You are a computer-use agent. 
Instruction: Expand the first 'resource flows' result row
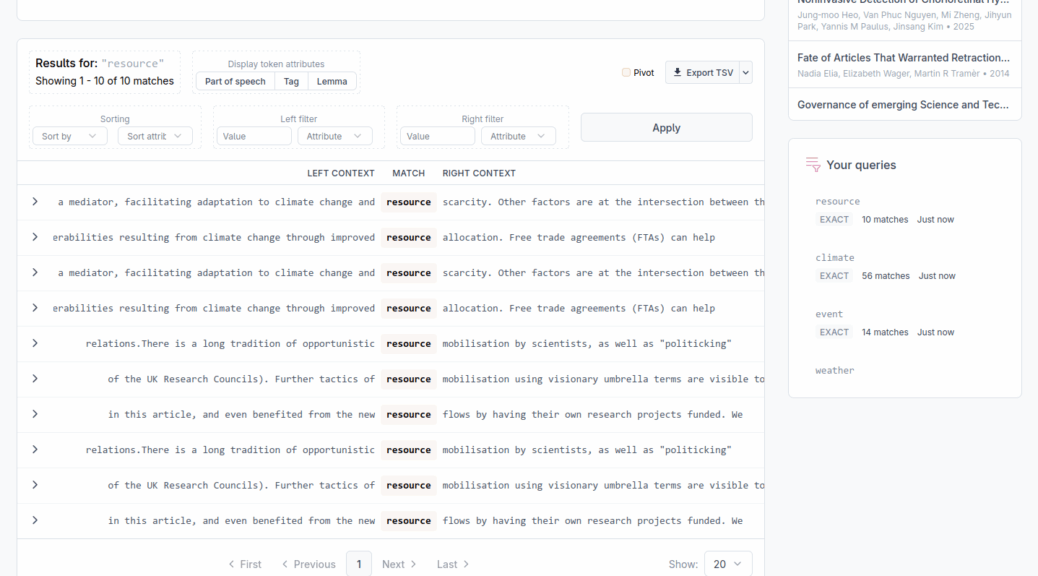[35, 414]
